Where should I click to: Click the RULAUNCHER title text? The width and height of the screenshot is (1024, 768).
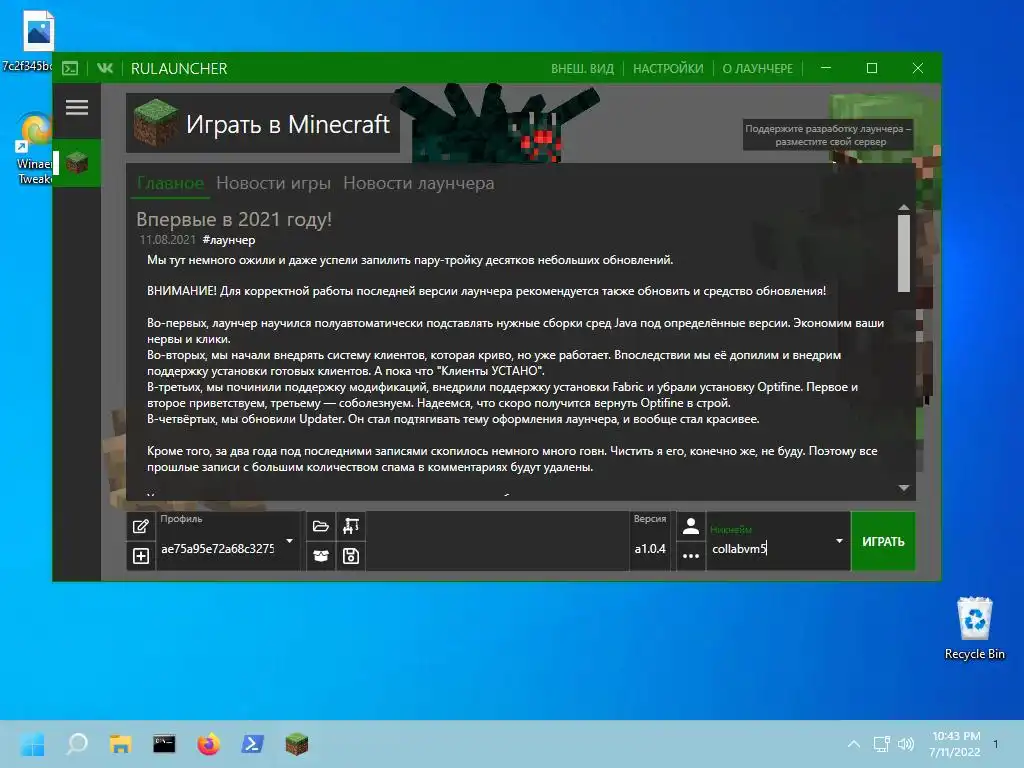pos(179,69)
